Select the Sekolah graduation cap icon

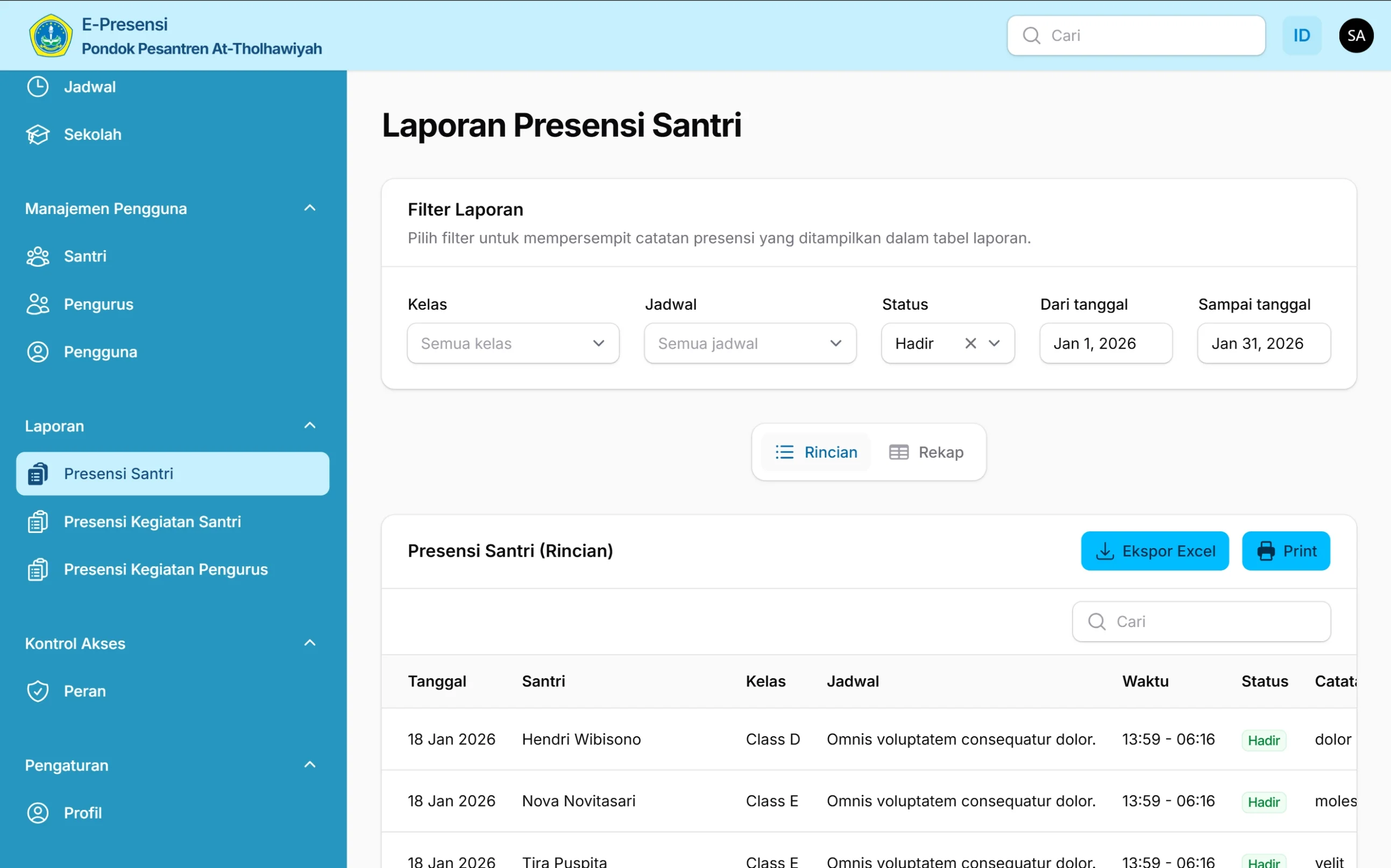tap(37, 134)
